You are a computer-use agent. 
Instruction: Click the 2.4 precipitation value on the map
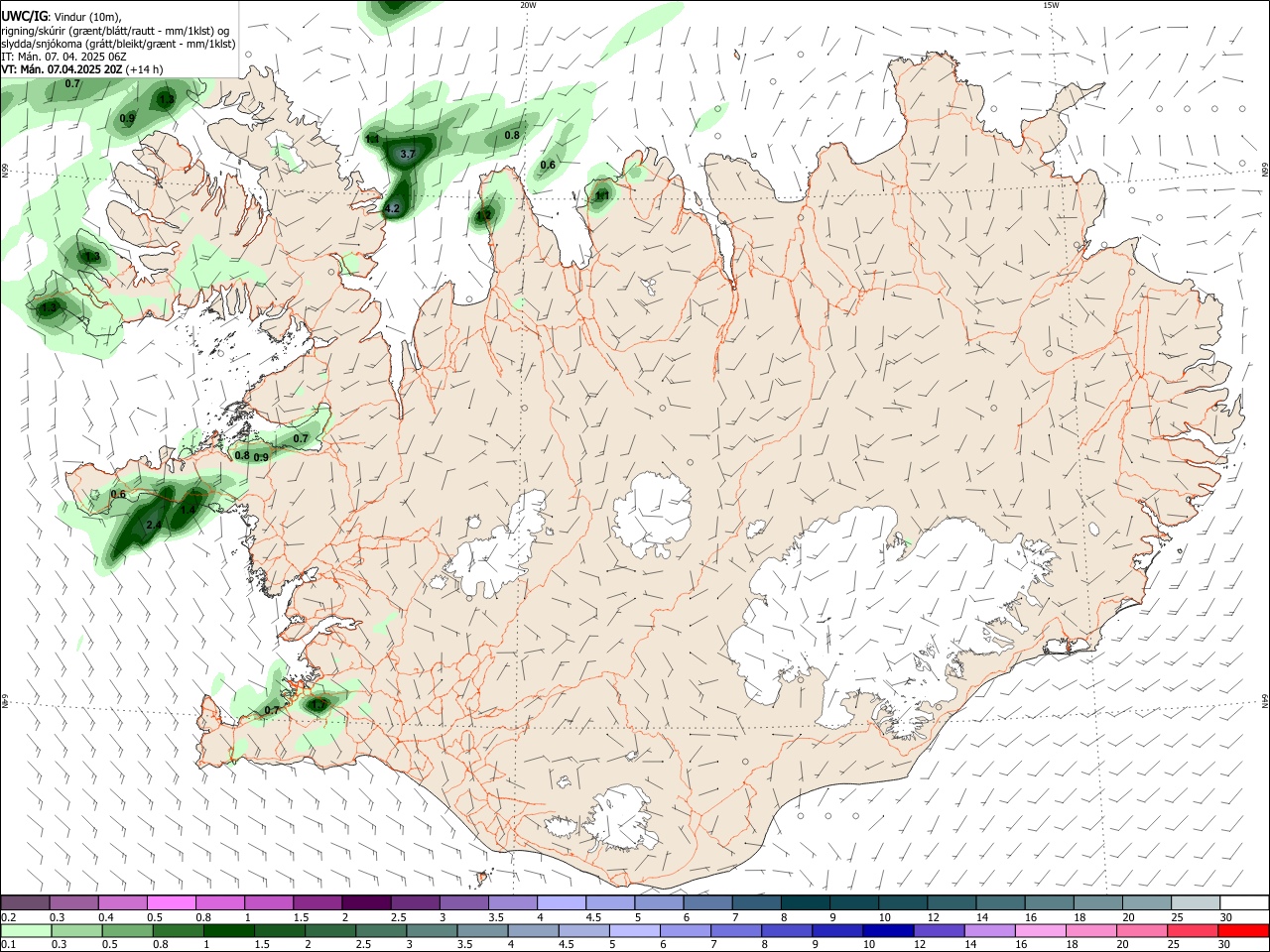[x=154, y=525]
